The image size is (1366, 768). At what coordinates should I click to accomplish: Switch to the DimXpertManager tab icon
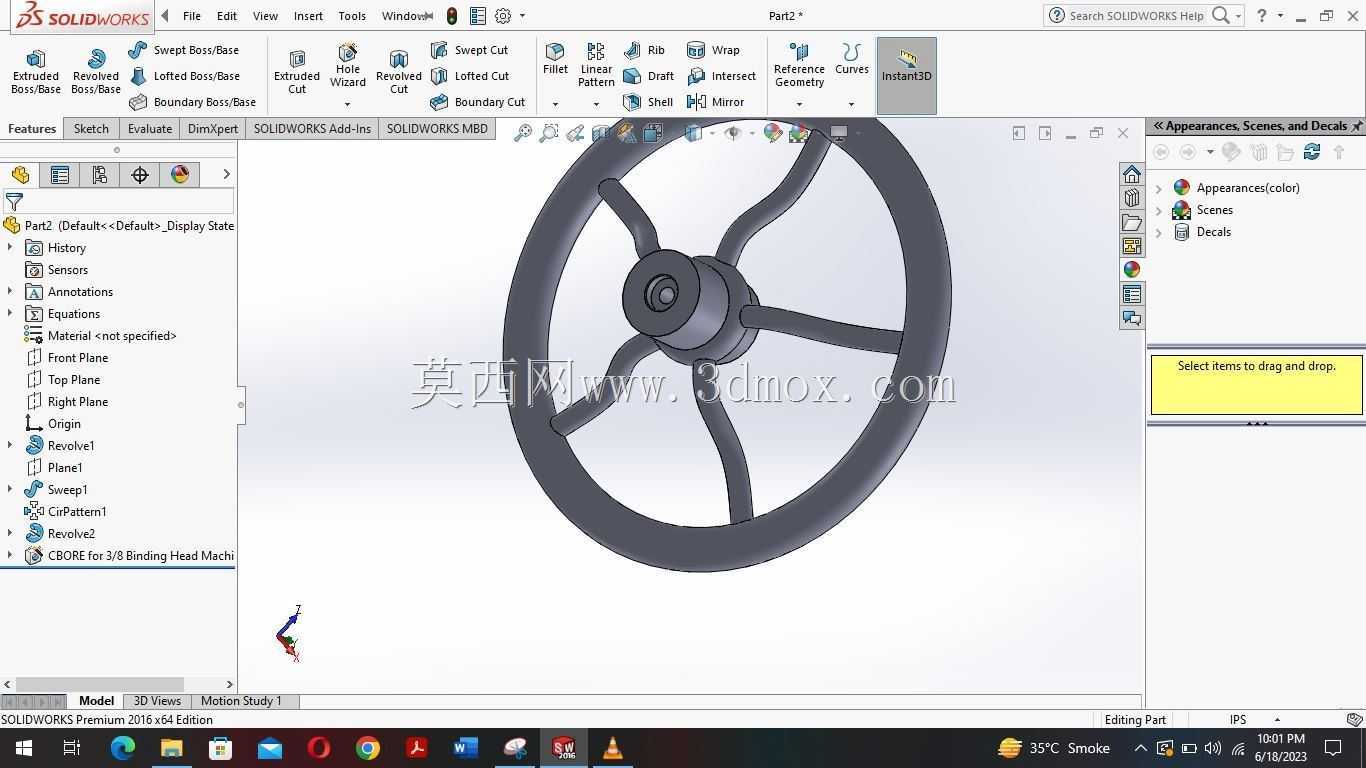[140, 175]
